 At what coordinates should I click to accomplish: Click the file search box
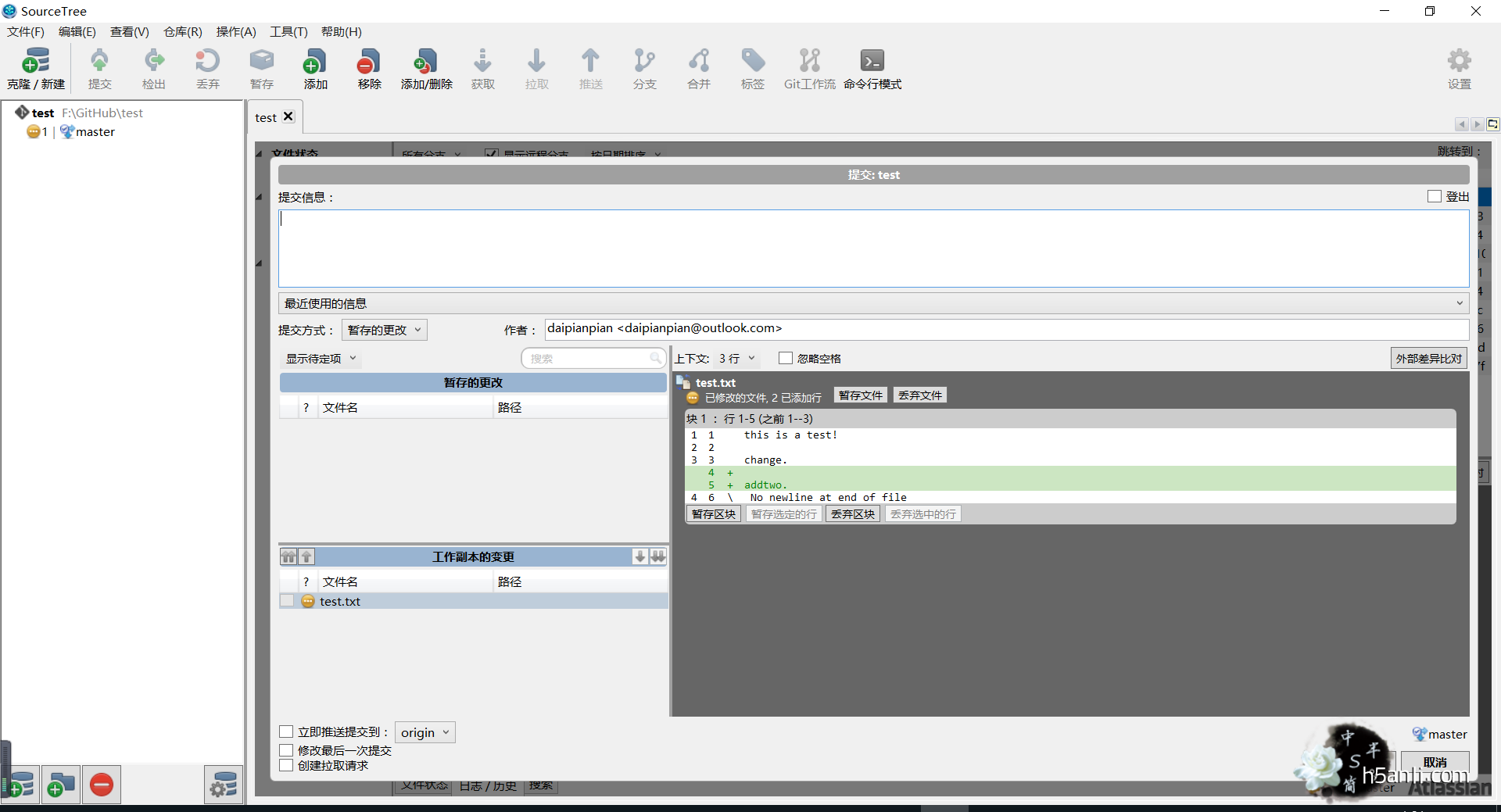coord(593,359)
